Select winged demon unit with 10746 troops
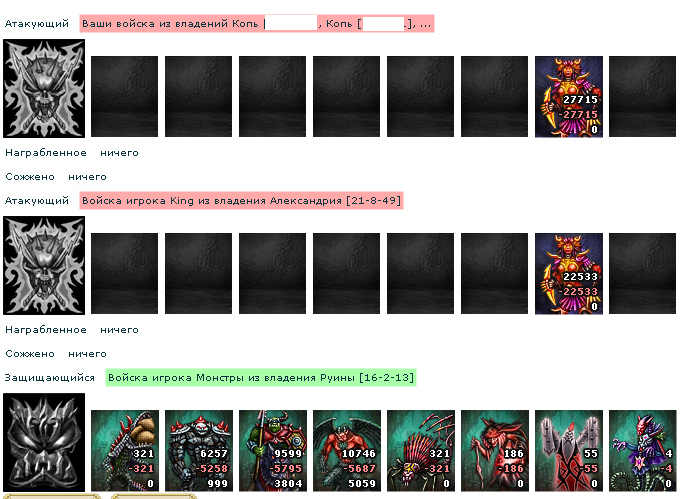The height and width of the screenshot is (499, 680). pyautogui.click(x=347, y=451)
